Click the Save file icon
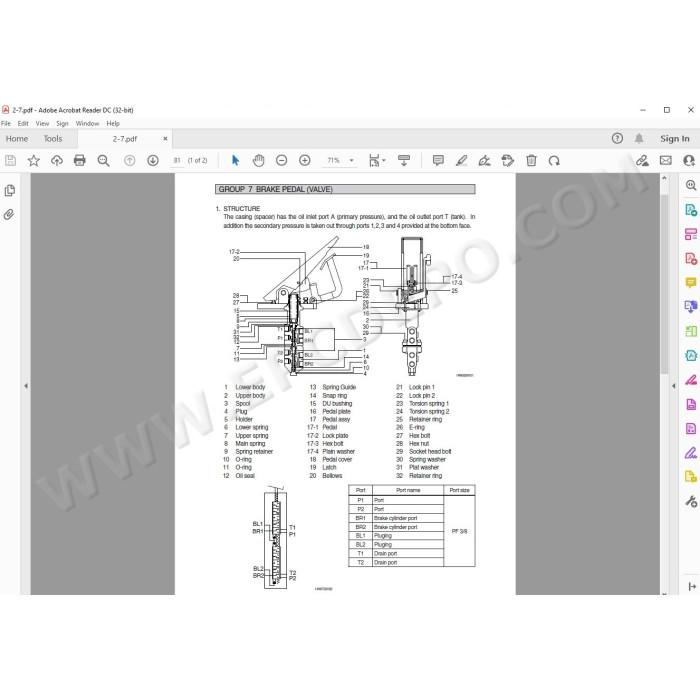 pos(10,160)
